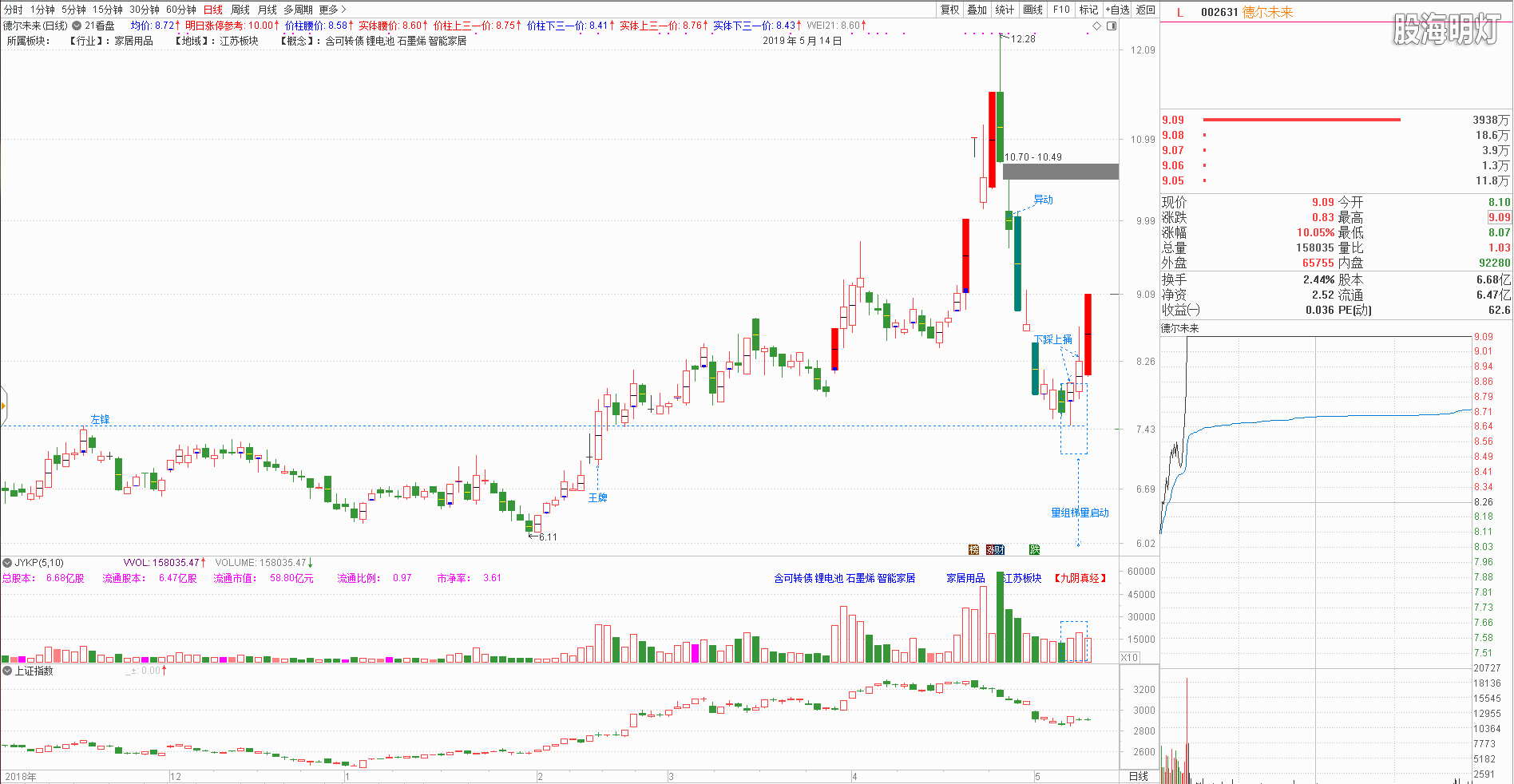1514x784 pixels.
Task: Open 上证指数 sub-chart indicator dropdown
Action: (7, 671)
